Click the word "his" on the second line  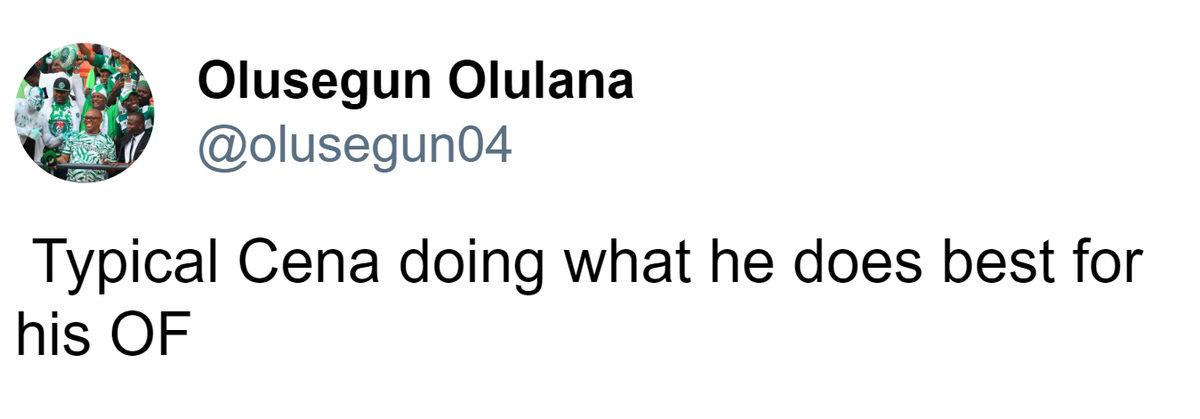[x=48, y=336]
